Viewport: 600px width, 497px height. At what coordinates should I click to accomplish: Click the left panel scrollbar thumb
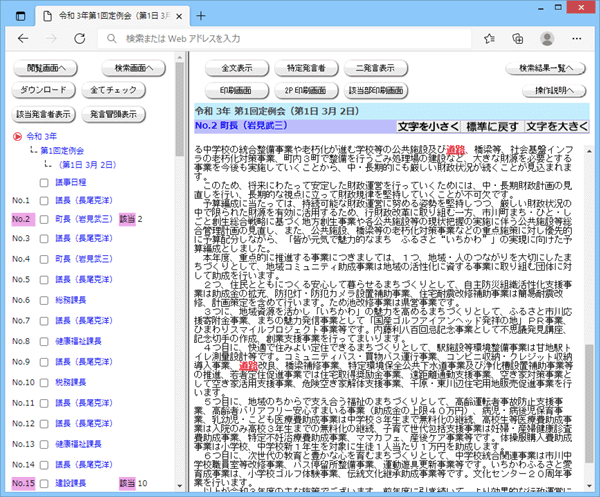click(179, 109)
